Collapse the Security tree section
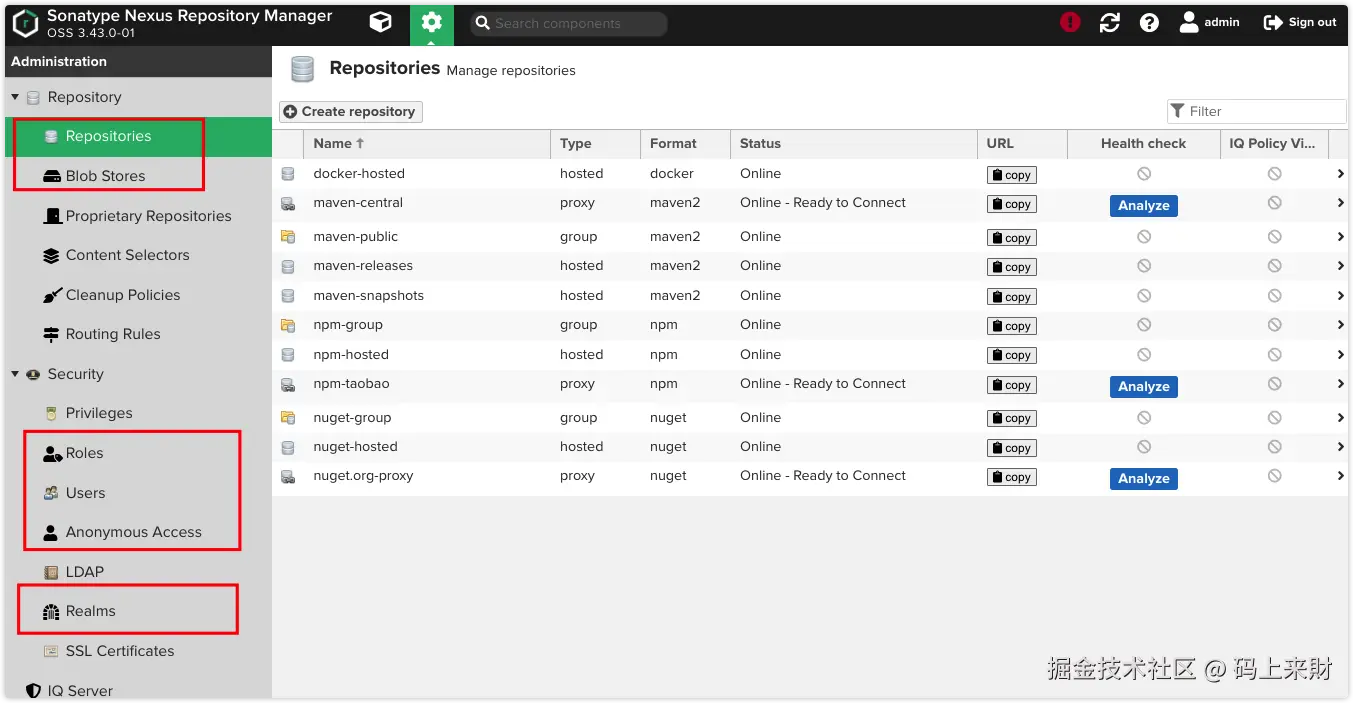 (15, 374)
